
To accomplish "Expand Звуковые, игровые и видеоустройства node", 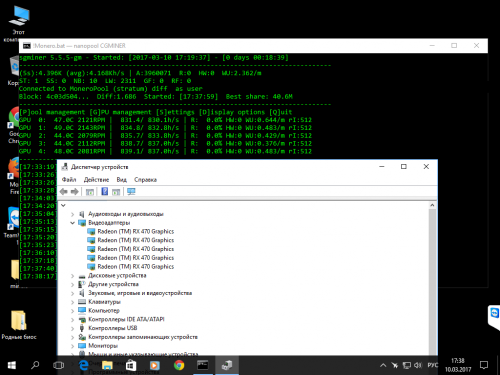I will click(72, 293).
